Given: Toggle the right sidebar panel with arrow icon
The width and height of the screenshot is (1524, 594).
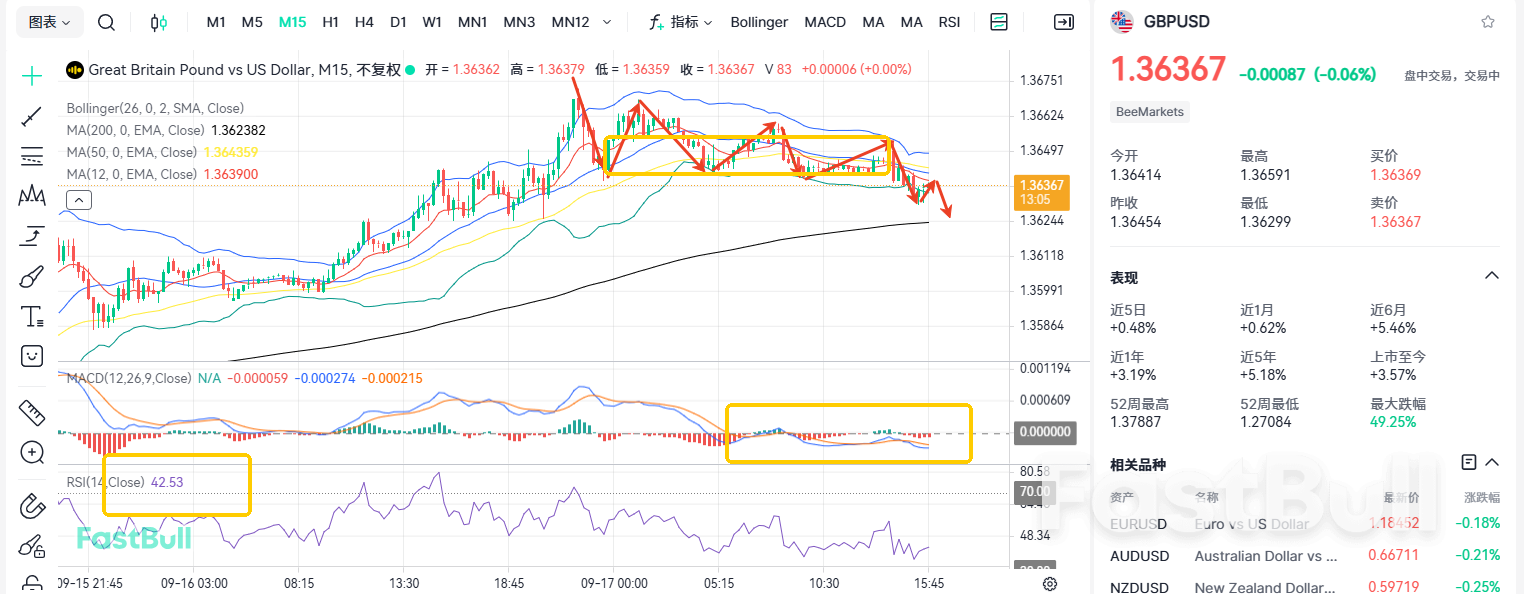Looking at the screenshot, I should pos(1064,22).
